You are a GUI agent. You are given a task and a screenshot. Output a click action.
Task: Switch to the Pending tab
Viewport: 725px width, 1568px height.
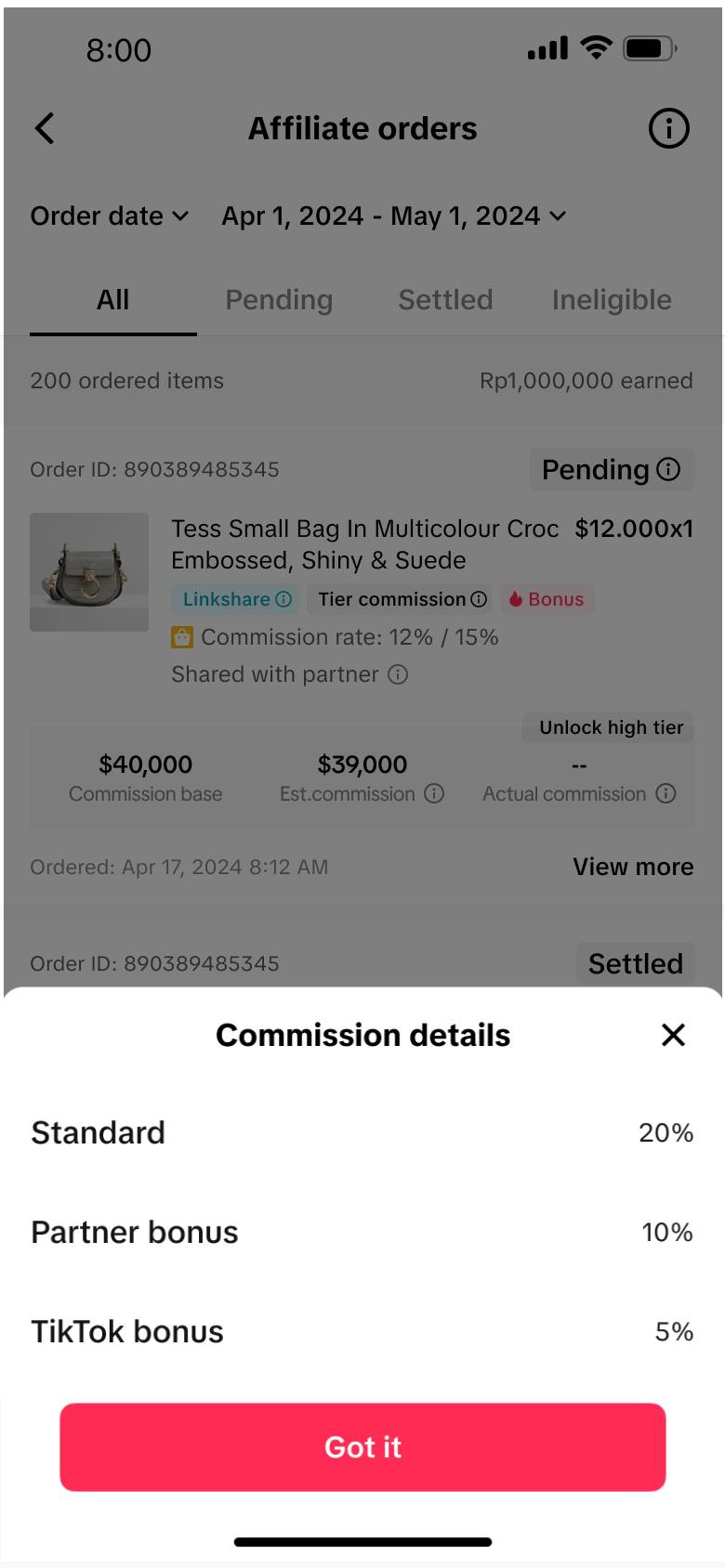tap(279, 300)
